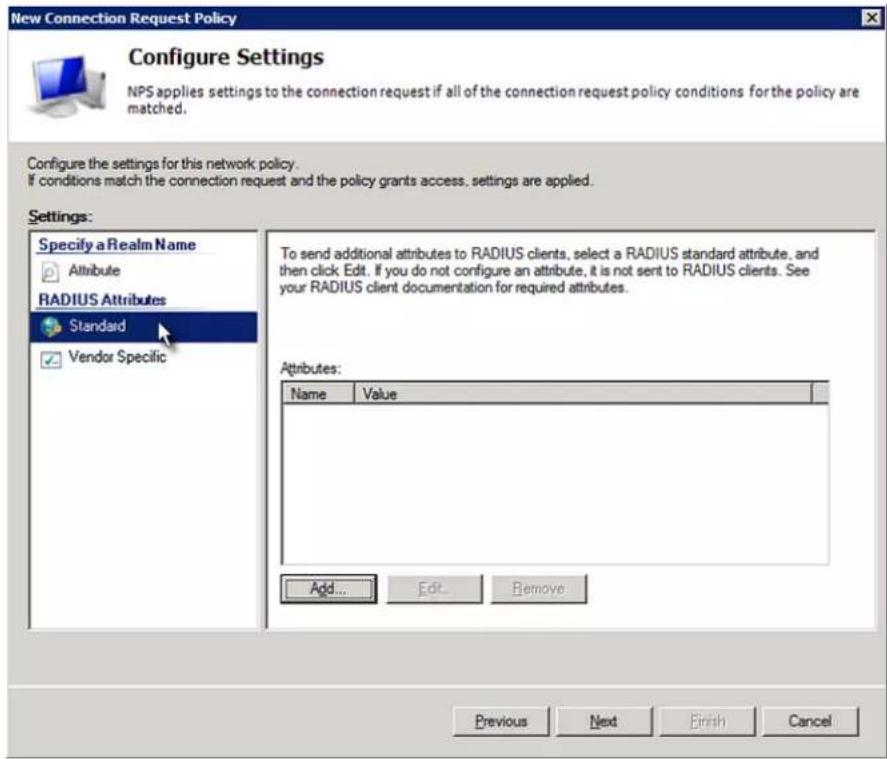The image size is (887, 759).
Task: Cancel the New Connection Request Policy wizard
Action: click(810, 721)
